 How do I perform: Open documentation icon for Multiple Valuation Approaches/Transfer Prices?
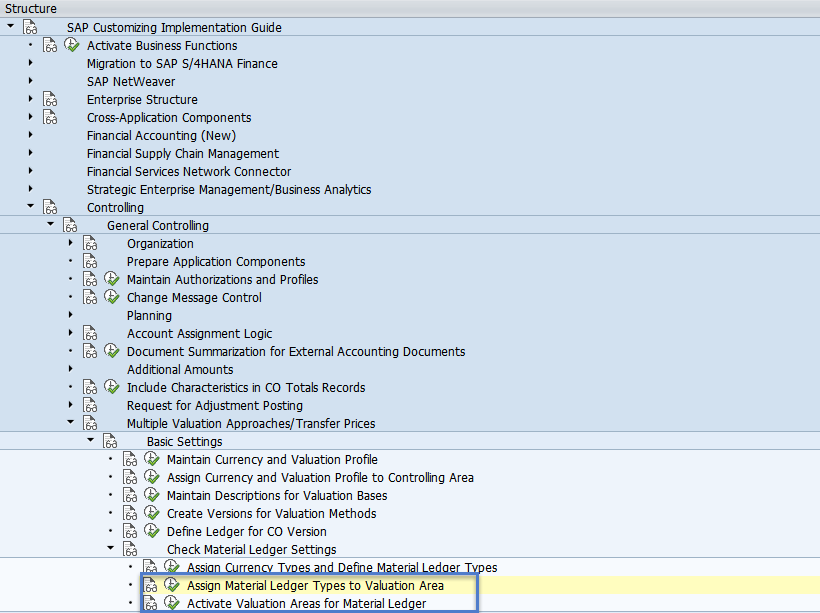click(90, 423)
